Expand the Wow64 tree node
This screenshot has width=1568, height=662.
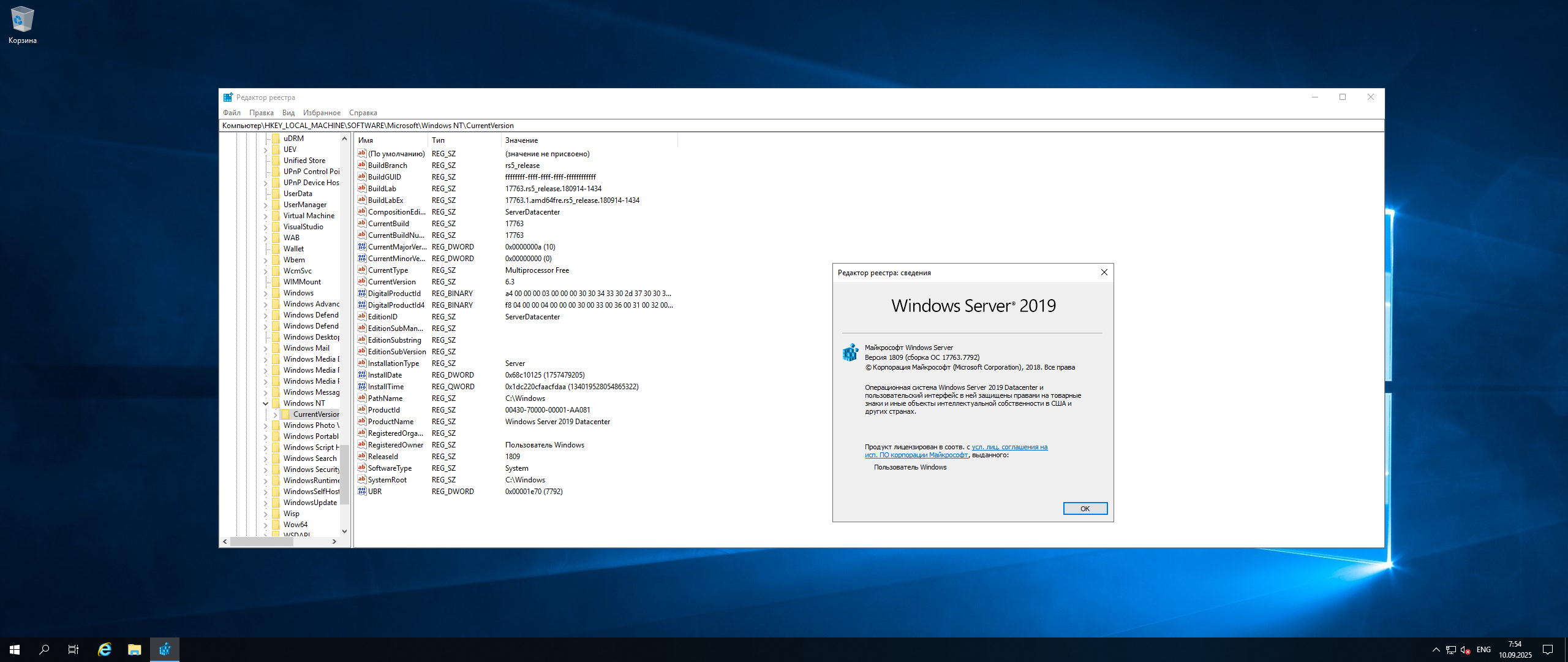(x=265, y=525)
